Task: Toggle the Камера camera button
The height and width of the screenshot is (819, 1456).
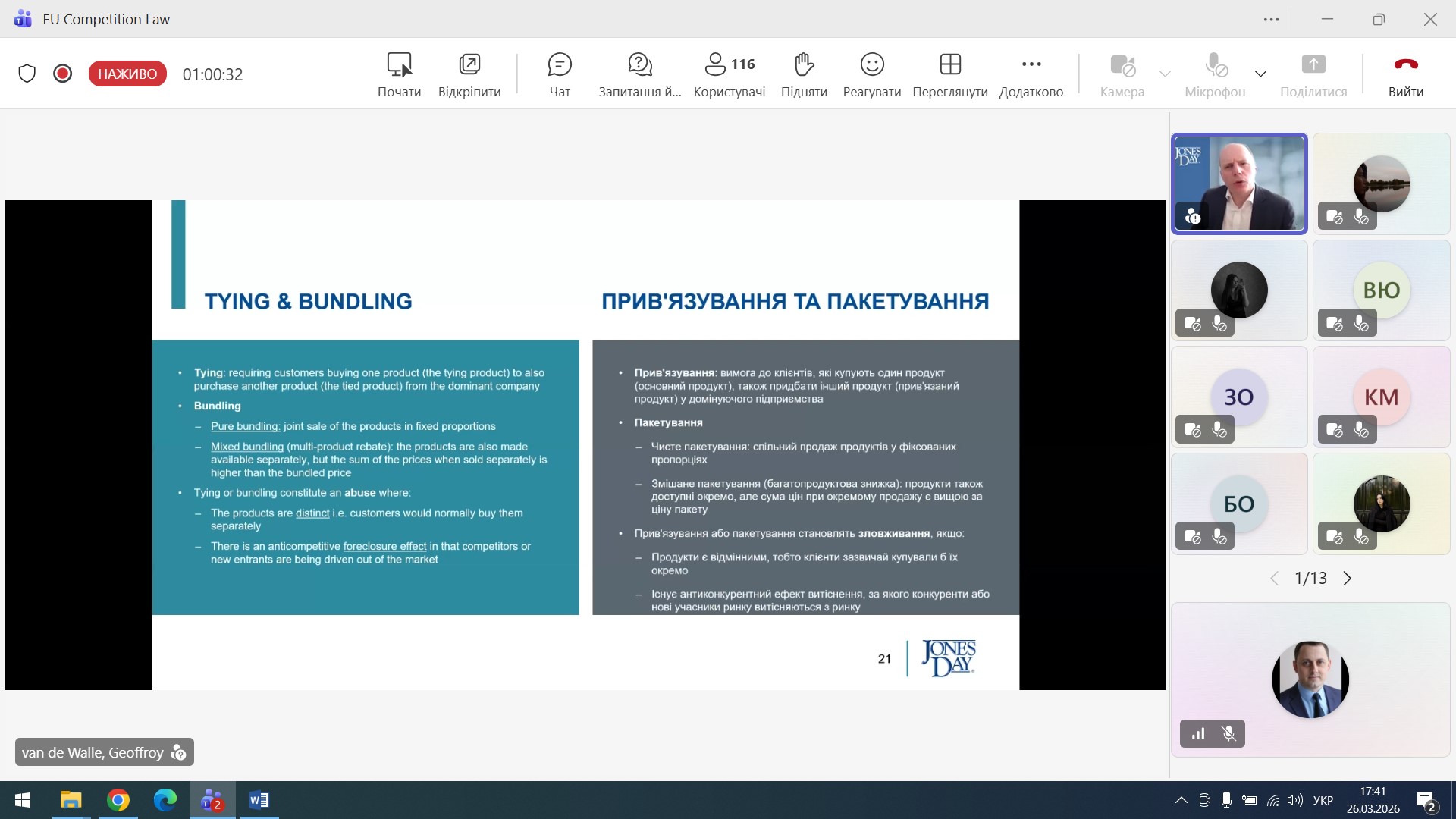Action: coord(1122,74)
